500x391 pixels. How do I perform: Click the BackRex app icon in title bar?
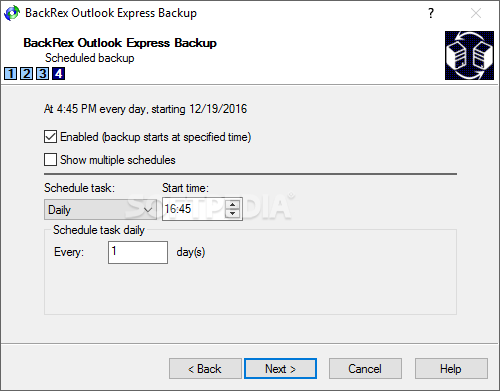12,13
